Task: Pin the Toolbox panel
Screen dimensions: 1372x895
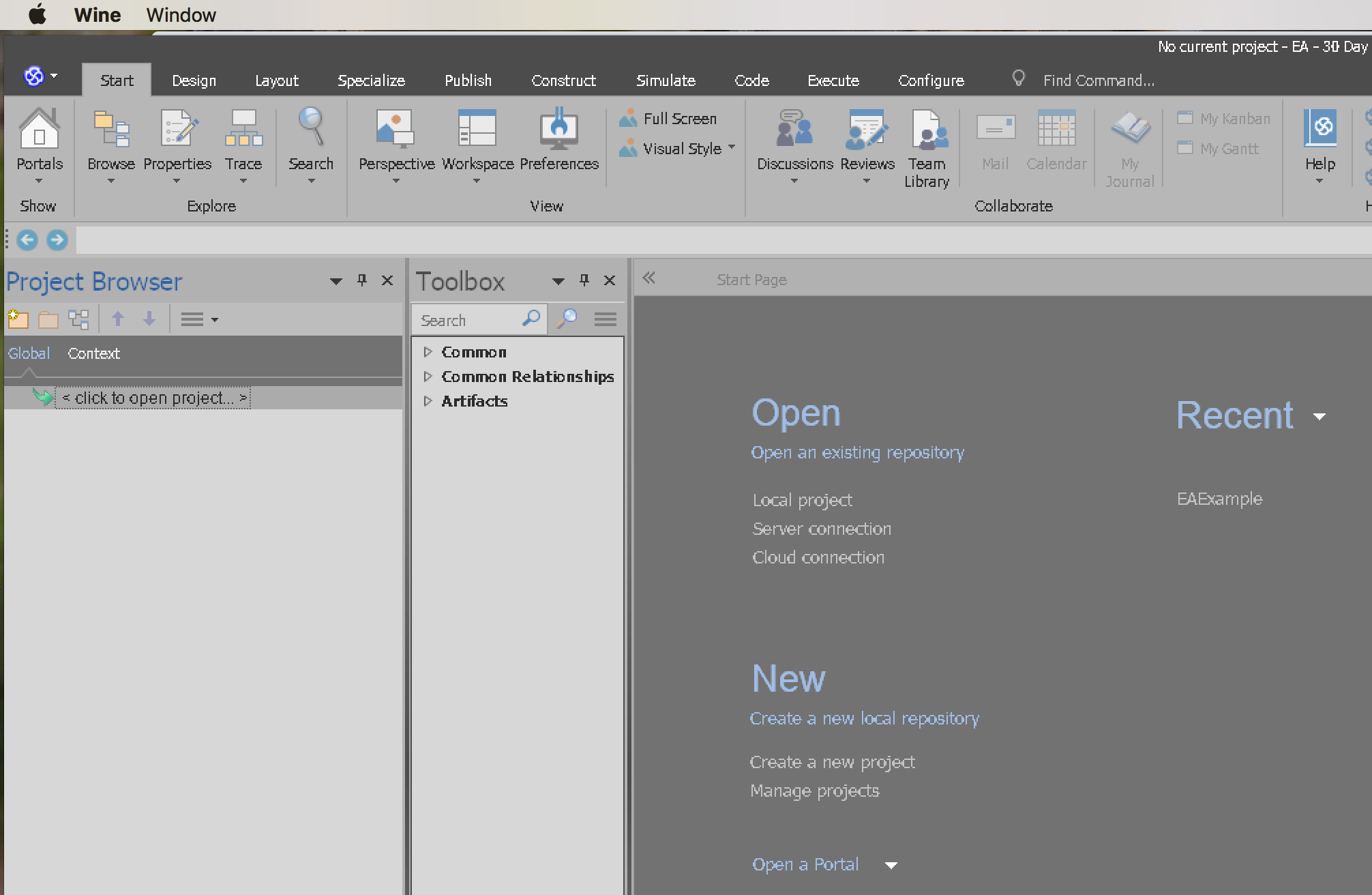Action: 584,280
